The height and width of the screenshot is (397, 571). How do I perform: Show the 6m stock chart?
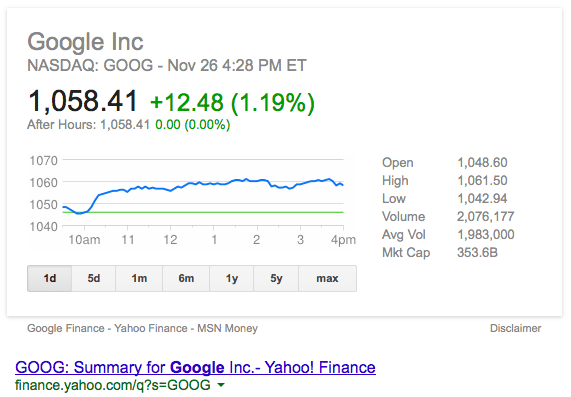pos(186,279)
